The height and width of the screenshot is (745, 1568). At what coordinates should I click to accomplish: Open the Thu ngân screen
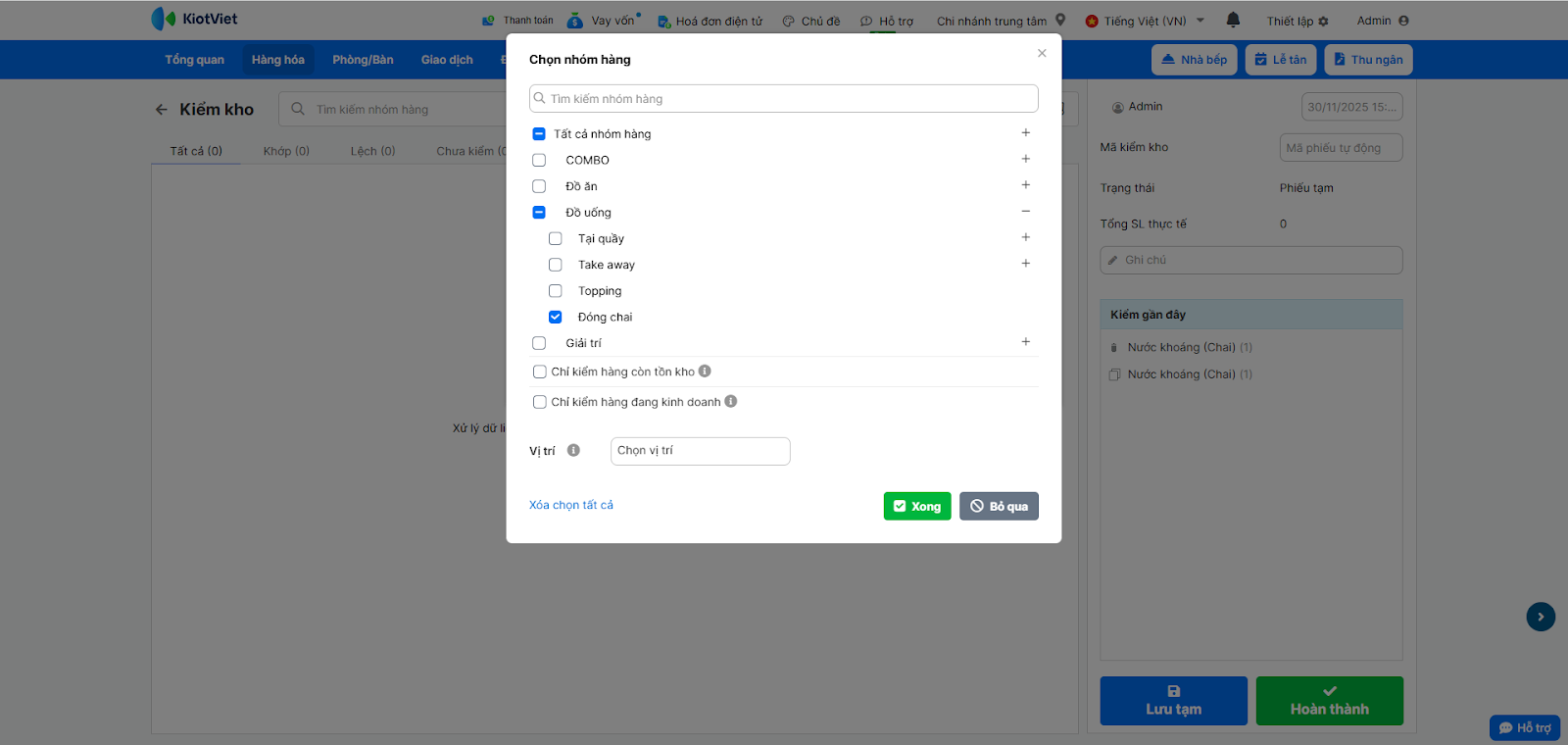click(x=1368, y=60)
